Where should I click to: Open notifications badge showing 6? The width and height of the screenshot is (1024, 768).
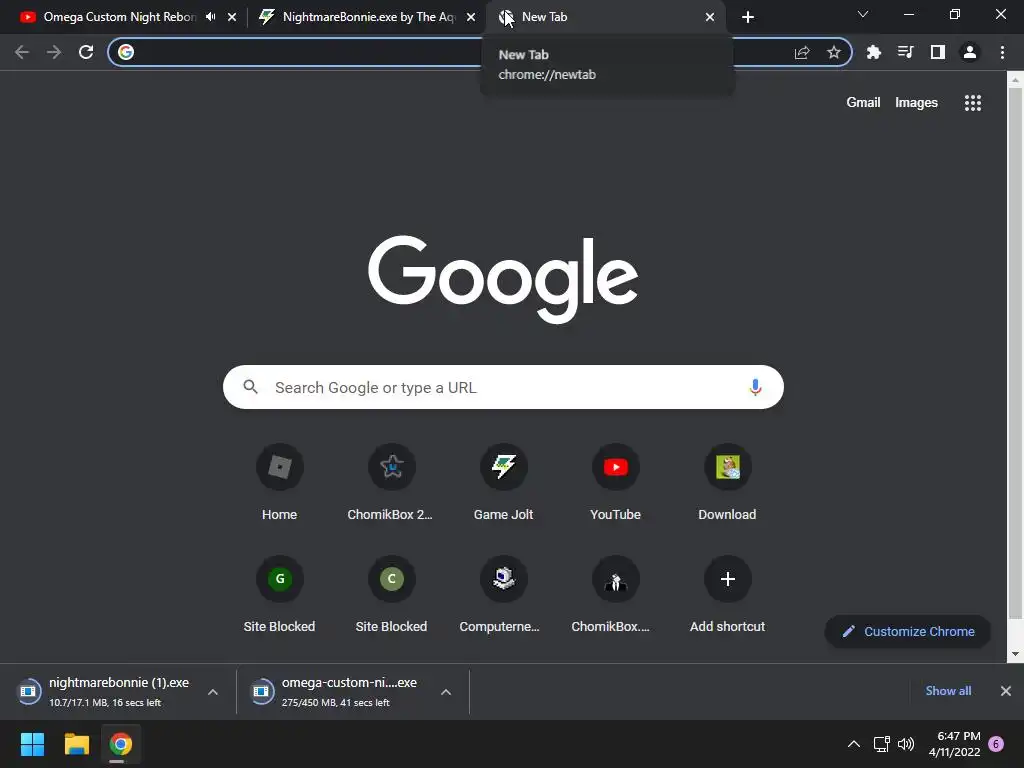click(996, 744)
